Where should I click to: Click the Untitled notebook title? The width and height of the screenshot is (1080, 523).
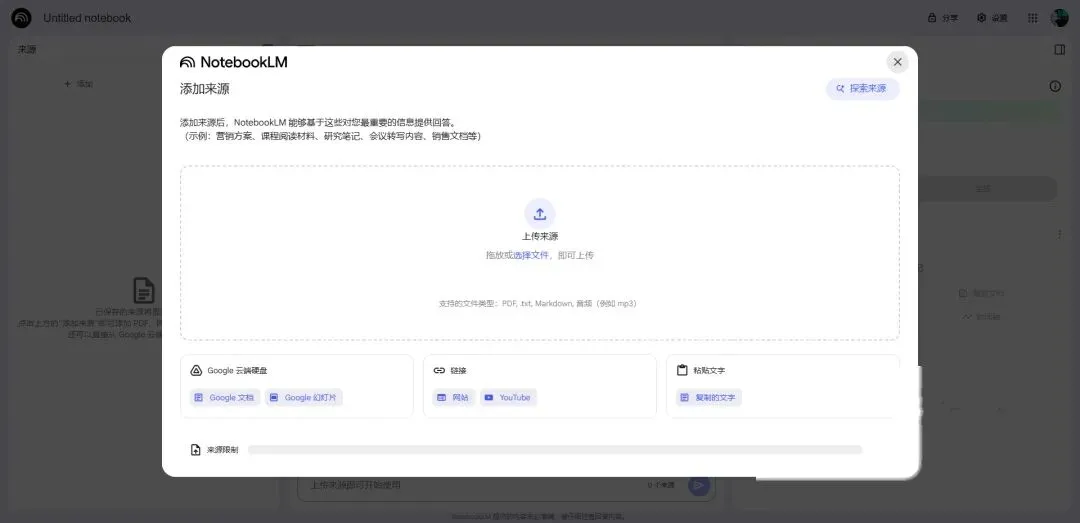[87, 18]
